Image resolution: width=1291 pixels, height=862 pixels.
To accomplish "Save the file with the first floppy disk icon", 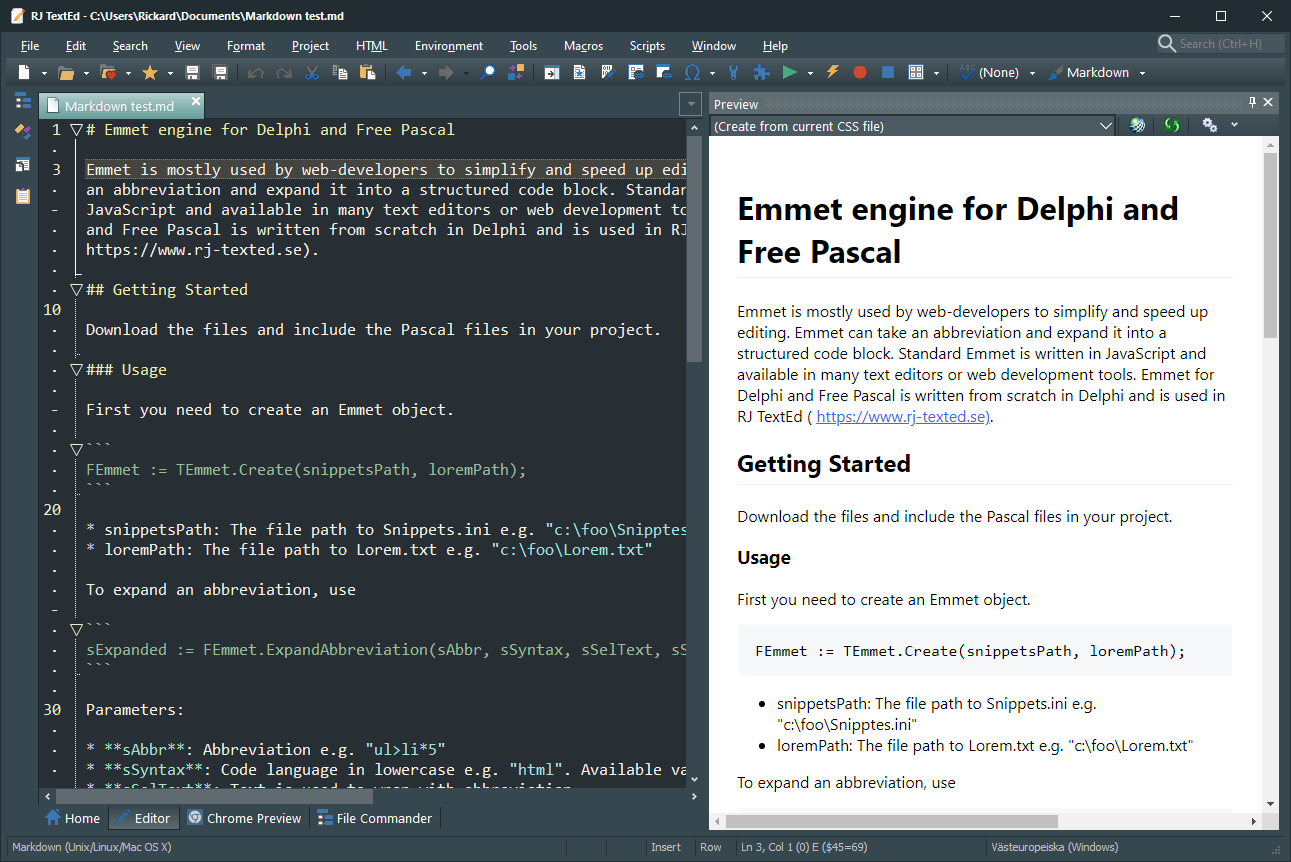I will [193, 72].
